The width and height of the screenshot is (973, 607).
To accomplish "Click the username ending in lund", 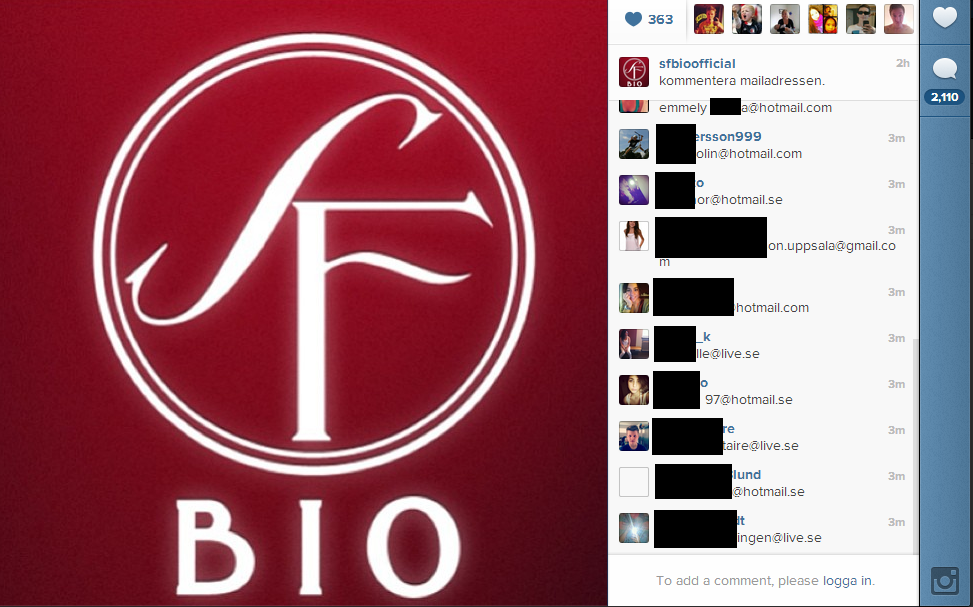I will 747,475.
